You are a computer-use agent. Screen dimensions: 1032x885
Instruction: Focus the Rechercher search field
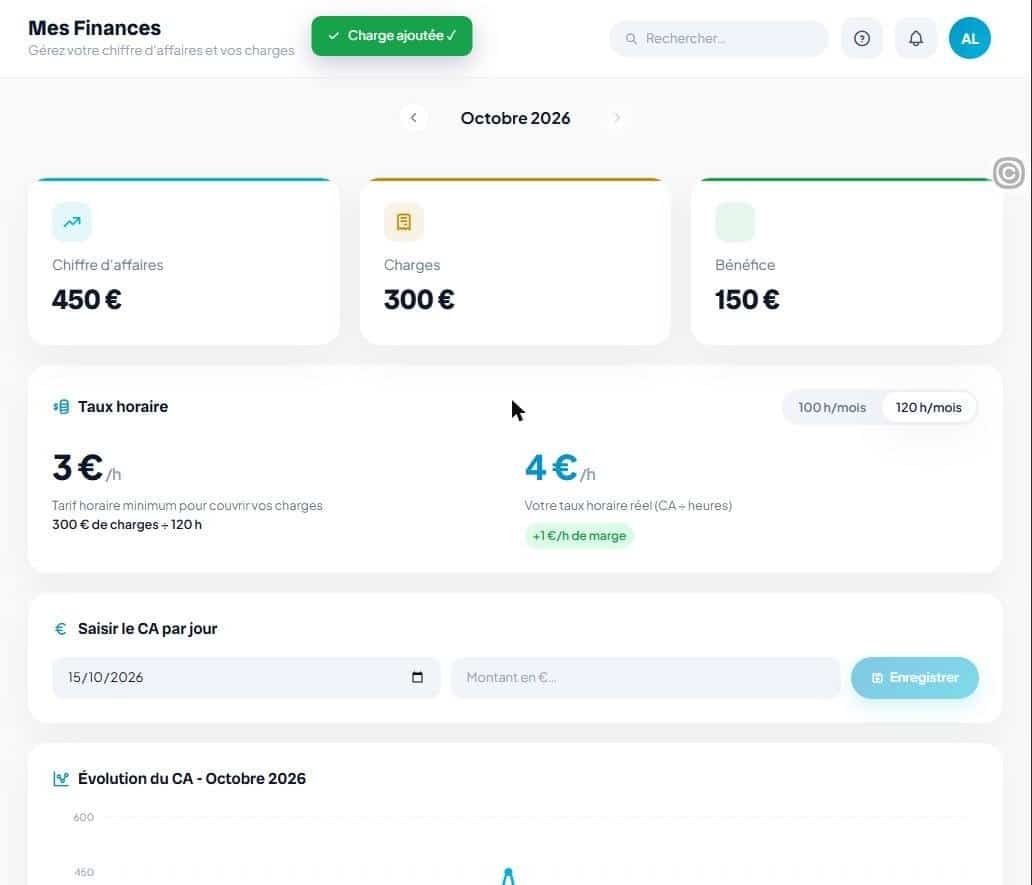(719, 38)
